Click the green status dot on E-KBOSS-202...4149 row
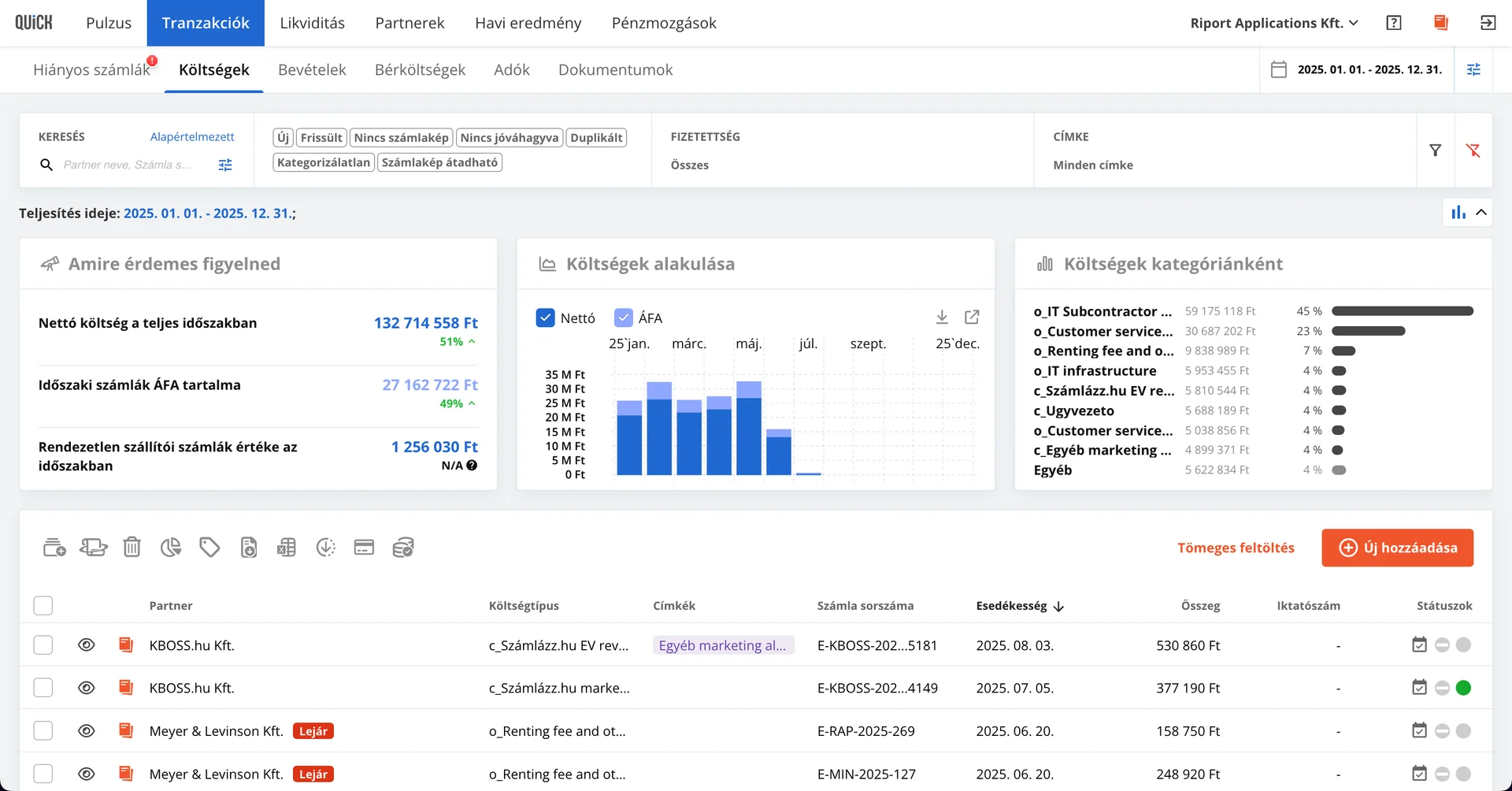 1463,688
